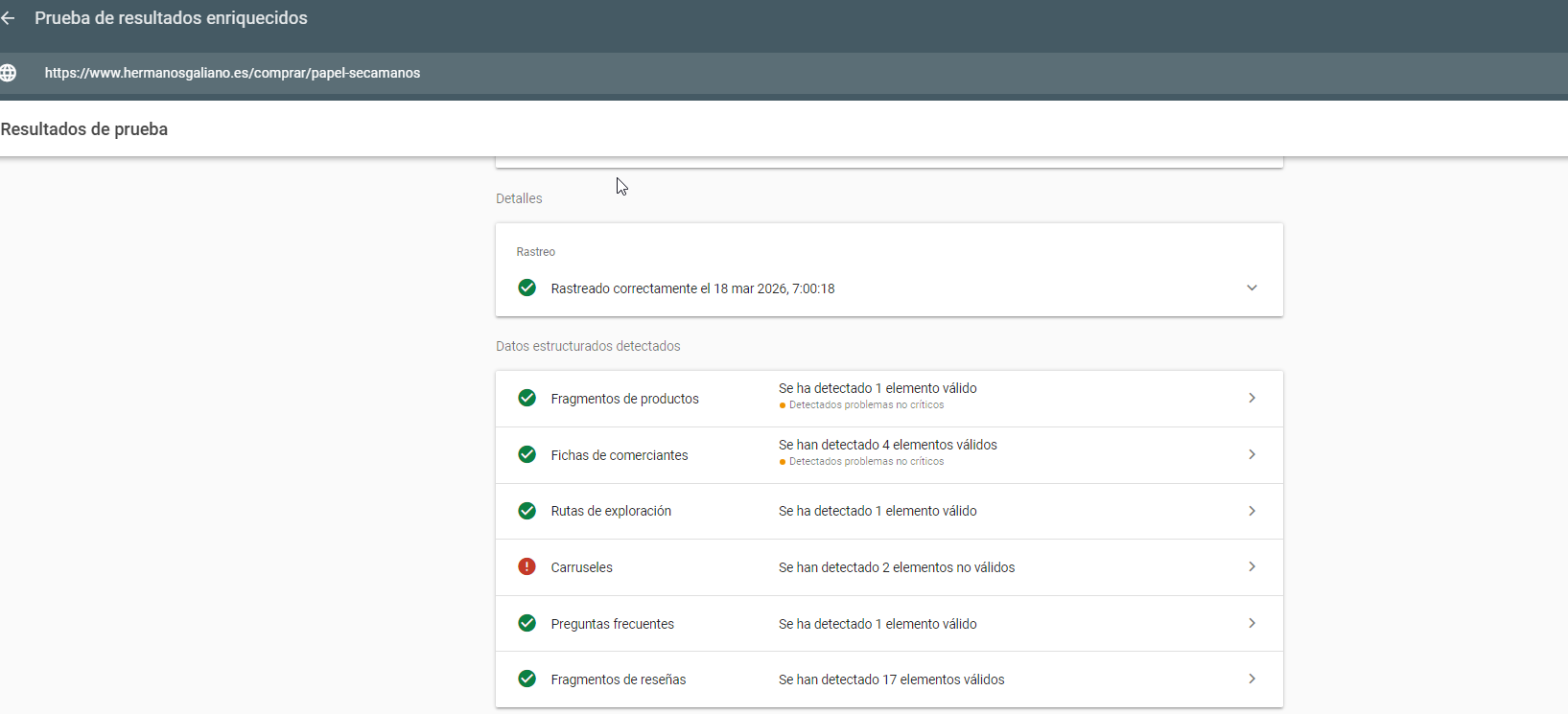Click Carruseles red error icon

[527, 566]
